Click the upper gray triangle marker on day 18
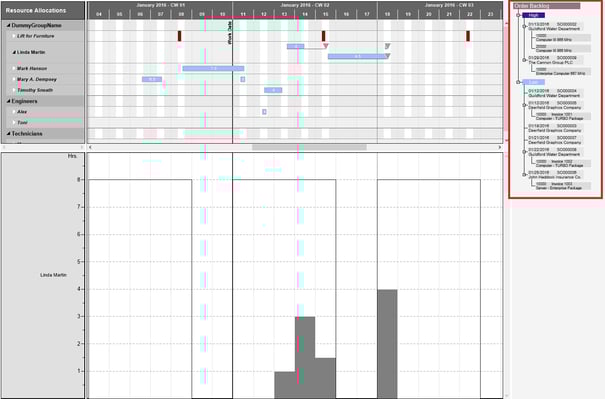The image size is (605, 399). click(x=387, y=46)
